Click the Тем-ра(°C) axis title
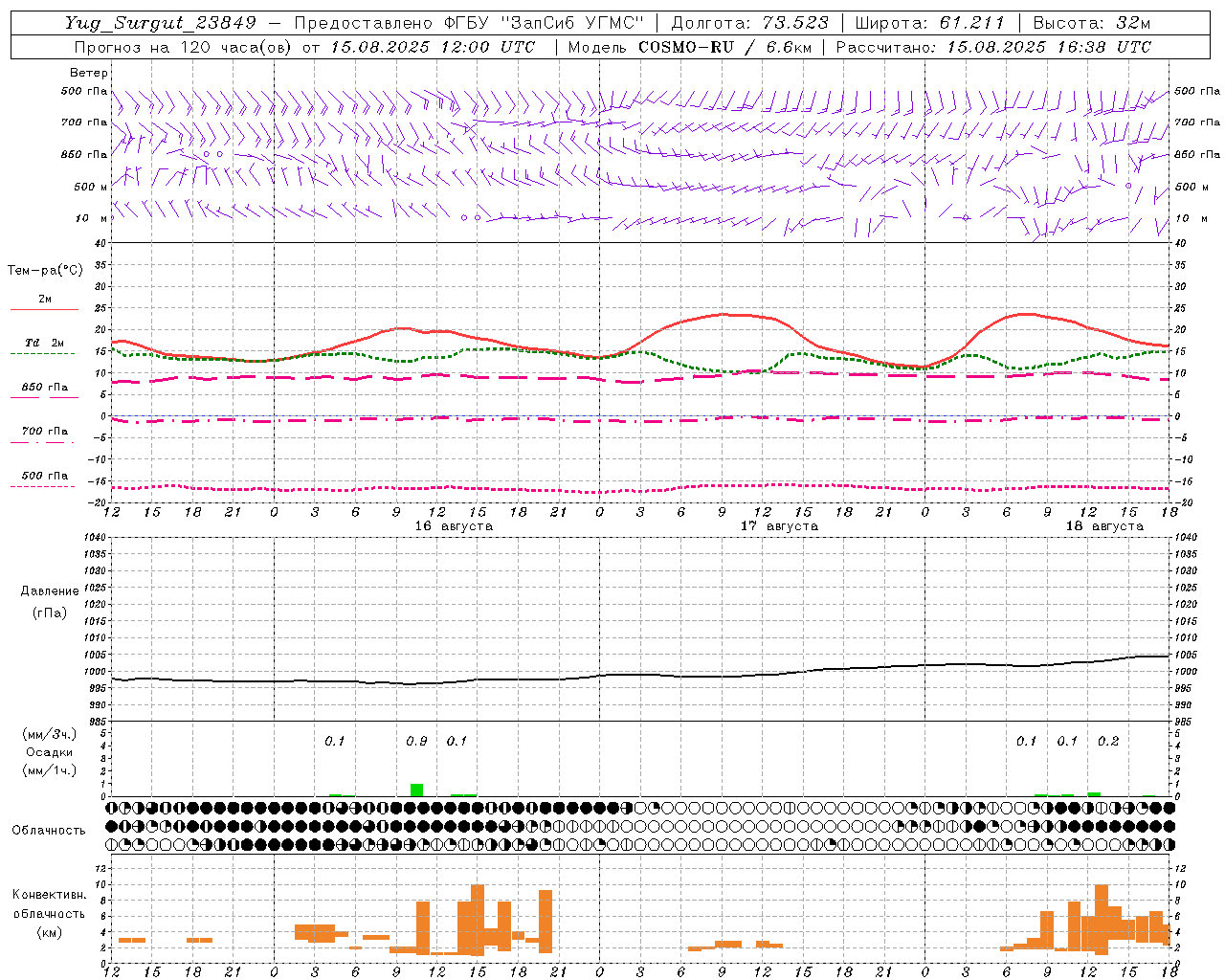Screen dimensions: 1225x980 click(45, 271)
